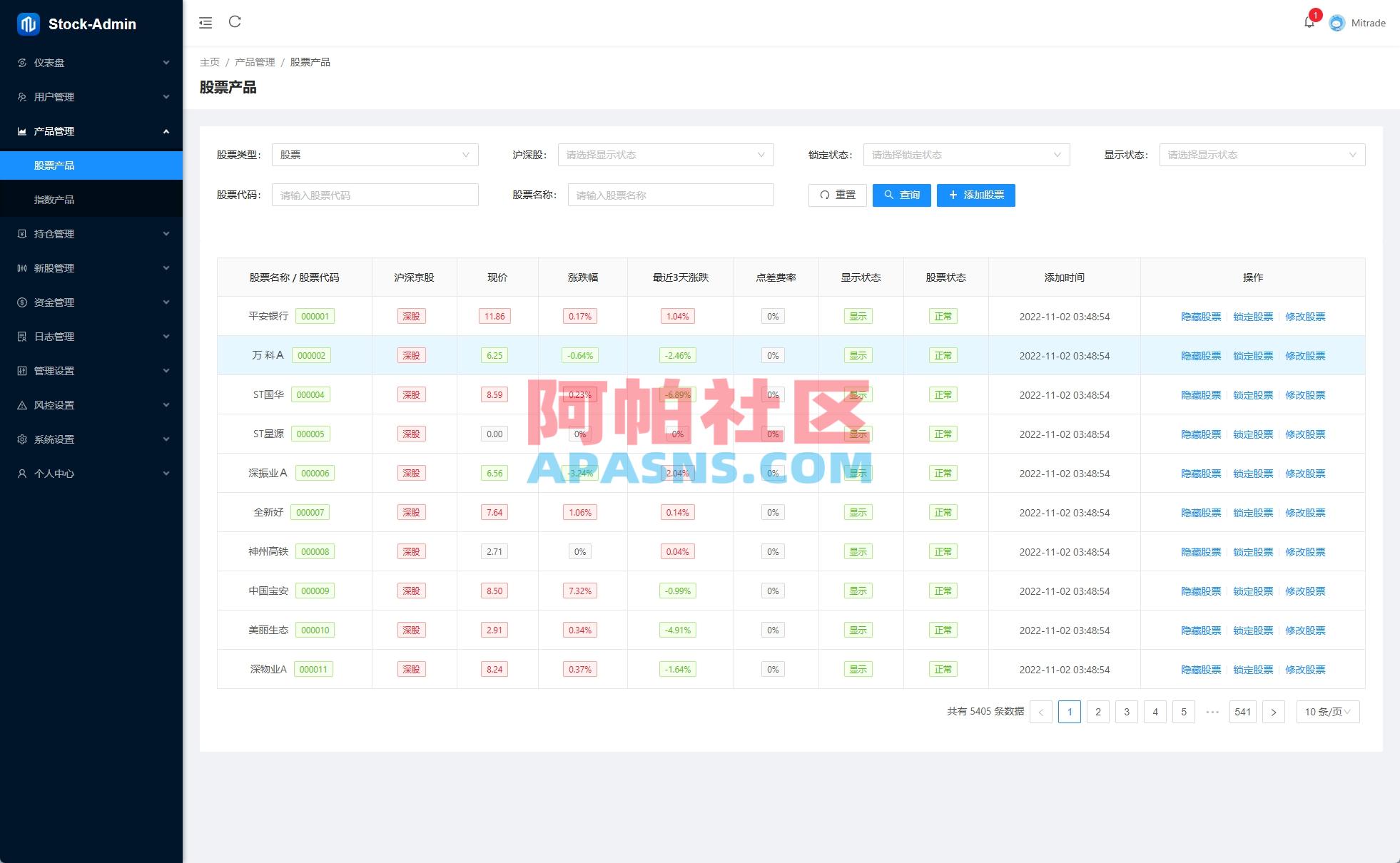1400x863 pixels.
Task: Click the 正常 stock status tag for 万科A
Action: [x=943, y=354]
